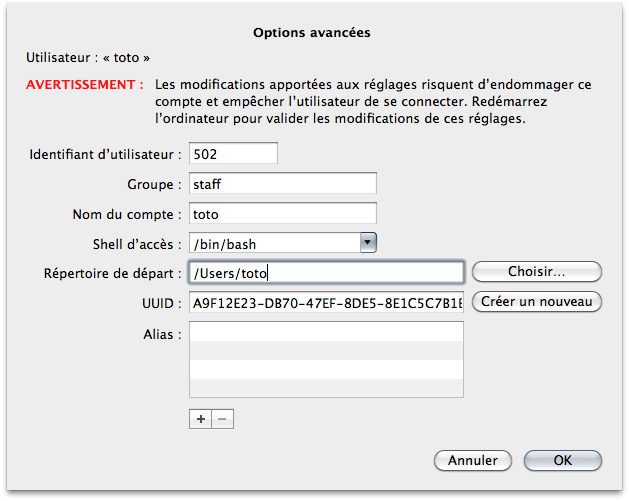Focus the UUID text field
The image size is (629, 501).
[325, 302]
